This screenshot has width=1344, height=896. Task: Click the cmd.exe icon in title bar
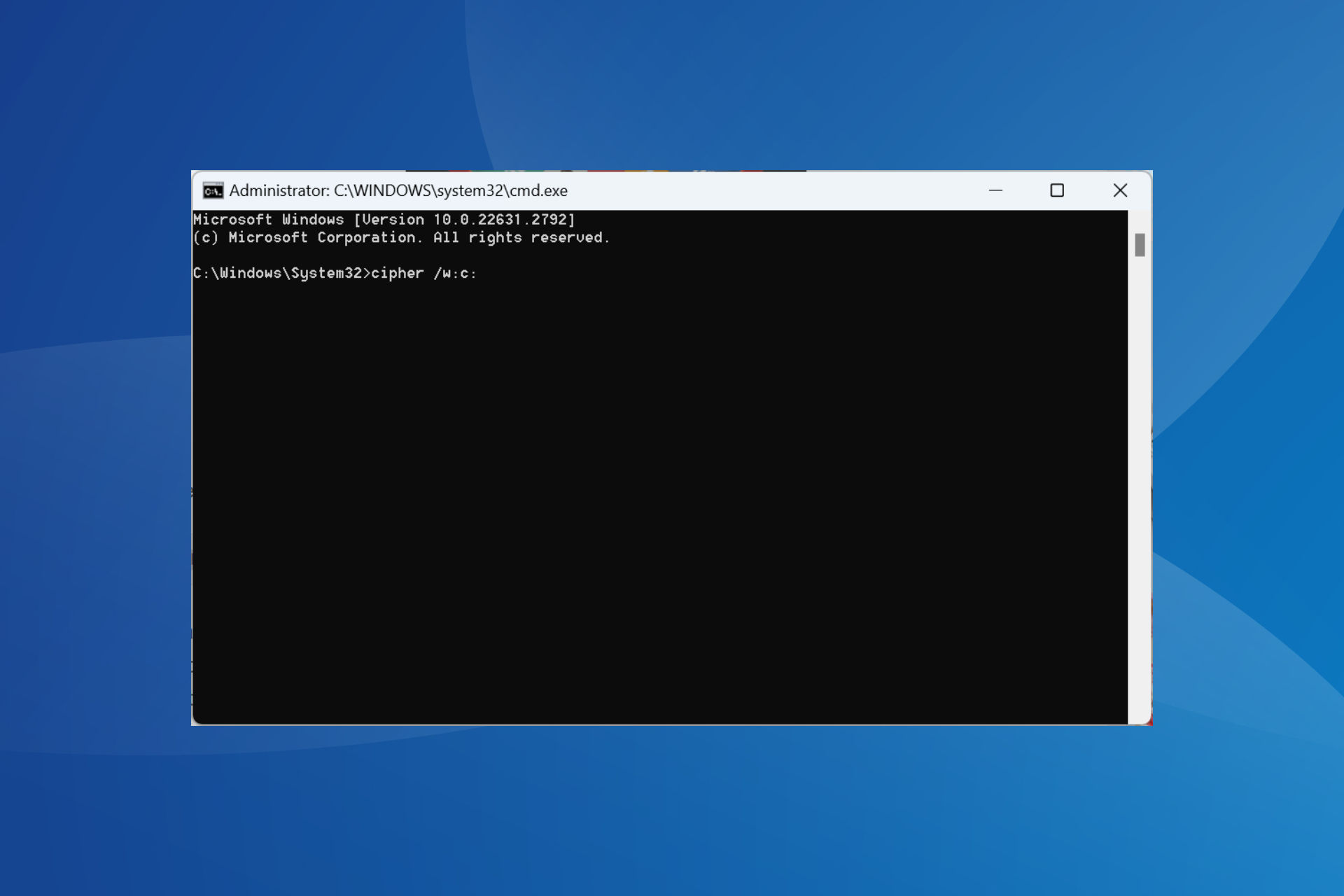pyautogui.click(x=213, y=190)
